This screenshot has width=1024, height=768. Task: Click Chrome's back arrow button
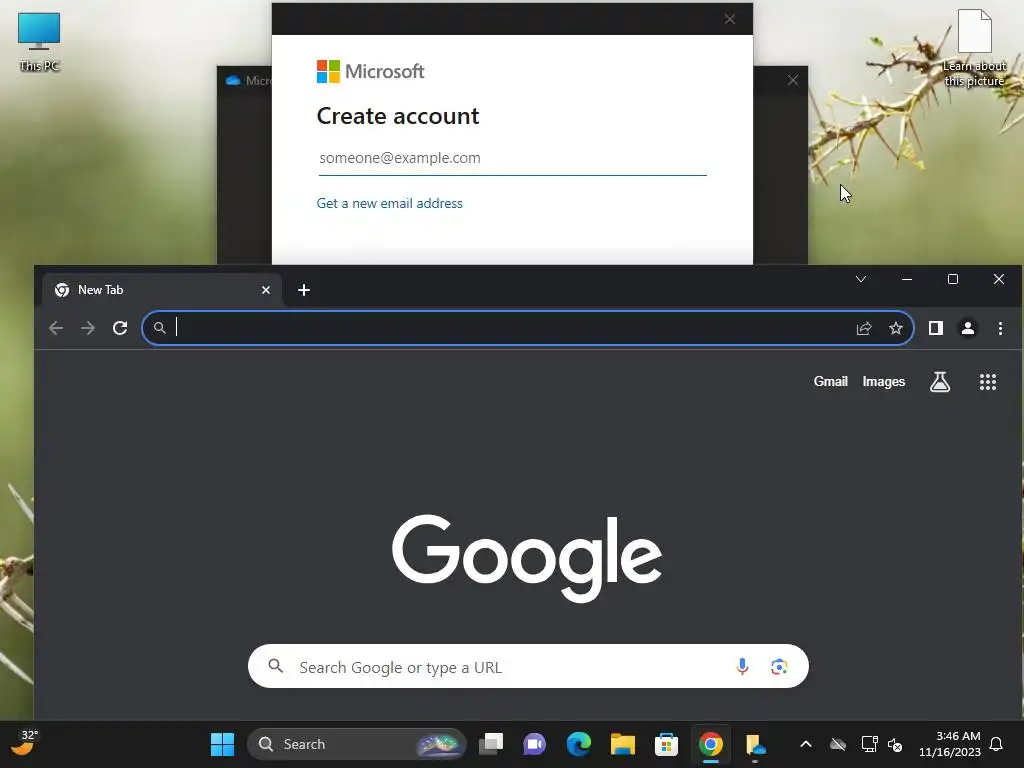point(56,328)
